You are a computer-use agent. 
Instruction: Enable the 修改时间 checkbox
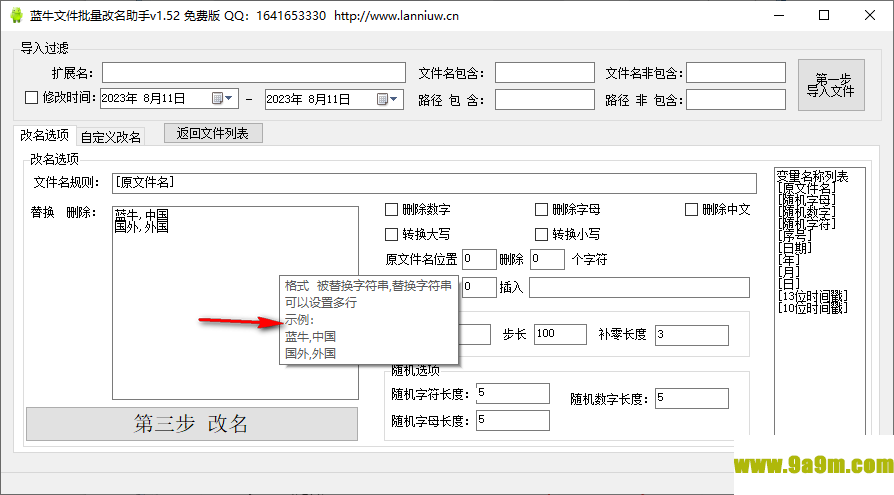[x=31, y=98]
